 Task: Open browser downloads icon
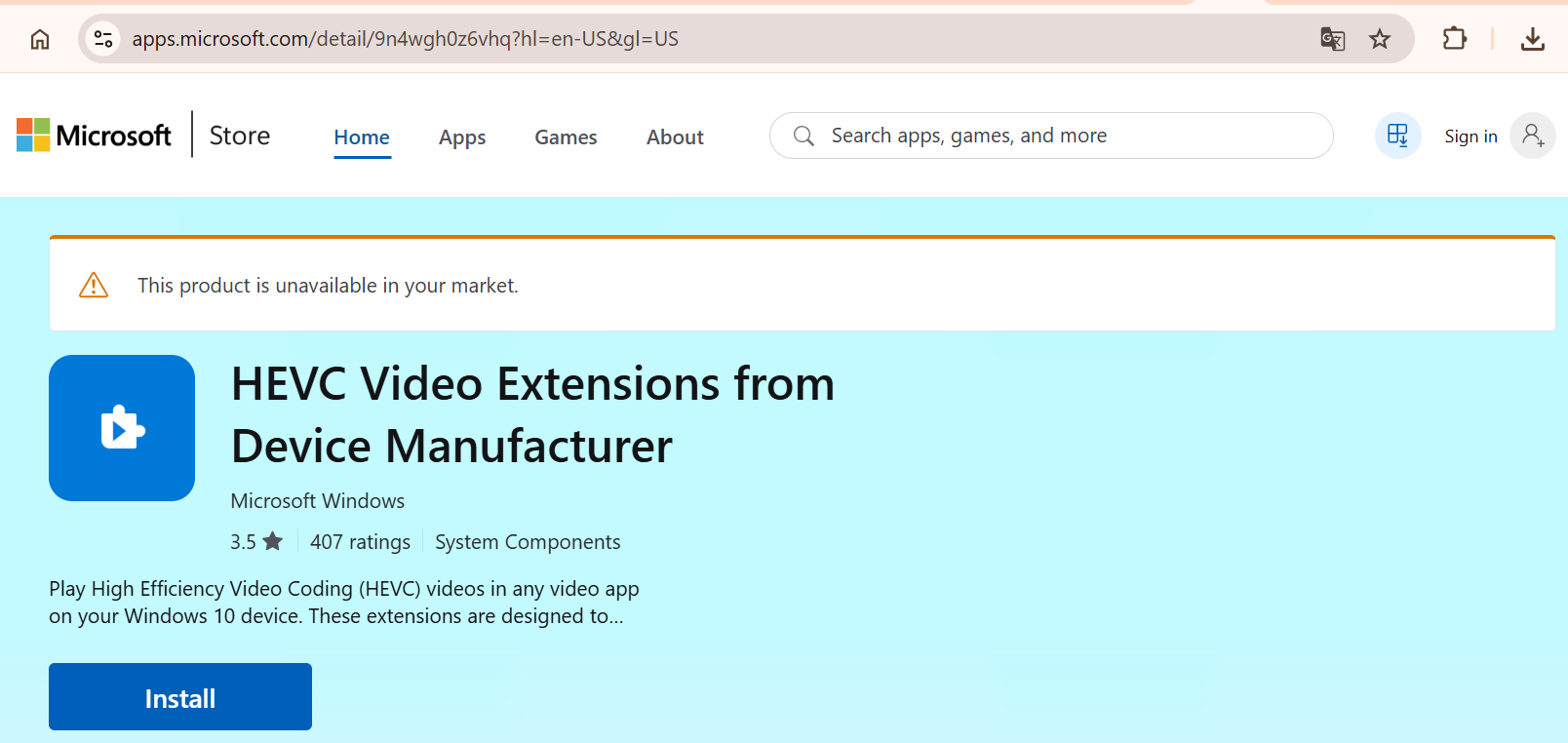[1532, 39]
